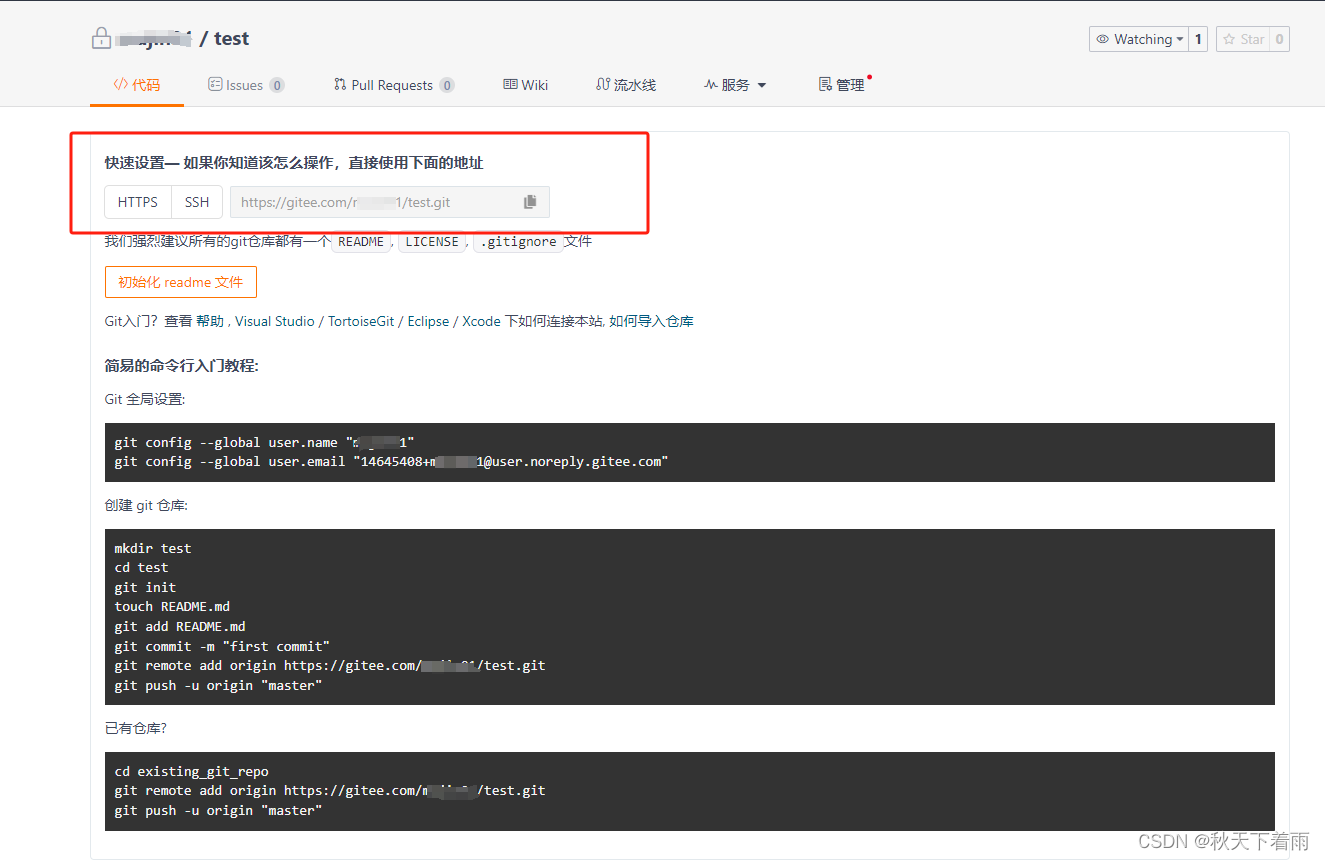This screenshot has width=1325, height=860.
Task: Click the git commit first commit line
Action: tap(222, 646)
